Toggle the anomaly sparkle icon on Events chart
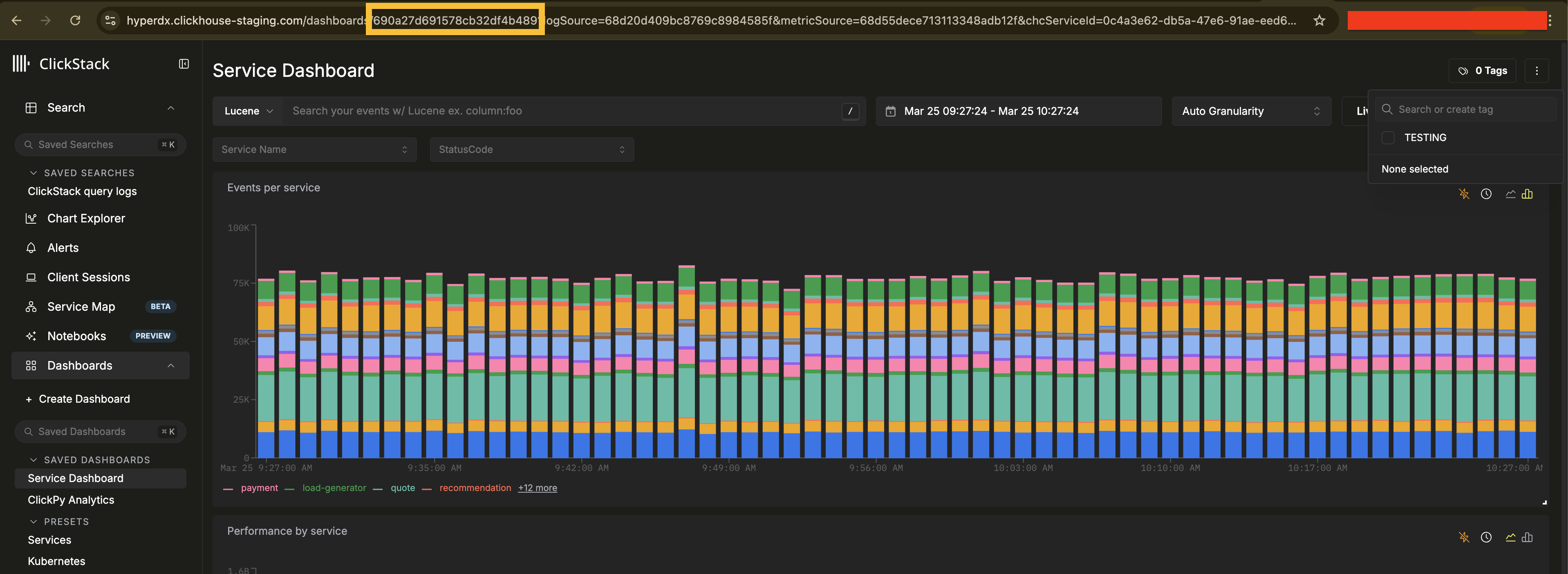Viewport: 1568px width, 574px height. pyautogui.click(x=1464, y=194)
